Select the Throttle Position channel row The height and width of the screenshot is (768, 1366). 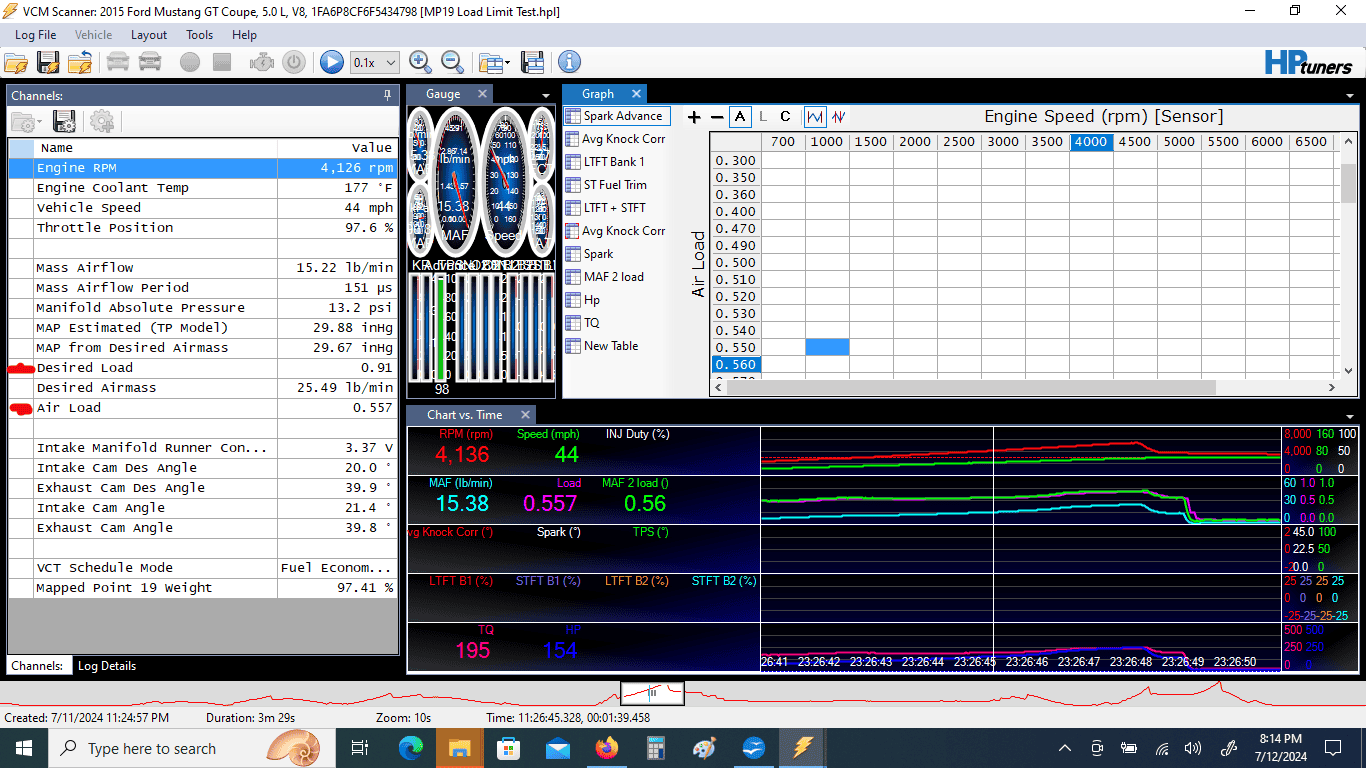coord(203,228)
